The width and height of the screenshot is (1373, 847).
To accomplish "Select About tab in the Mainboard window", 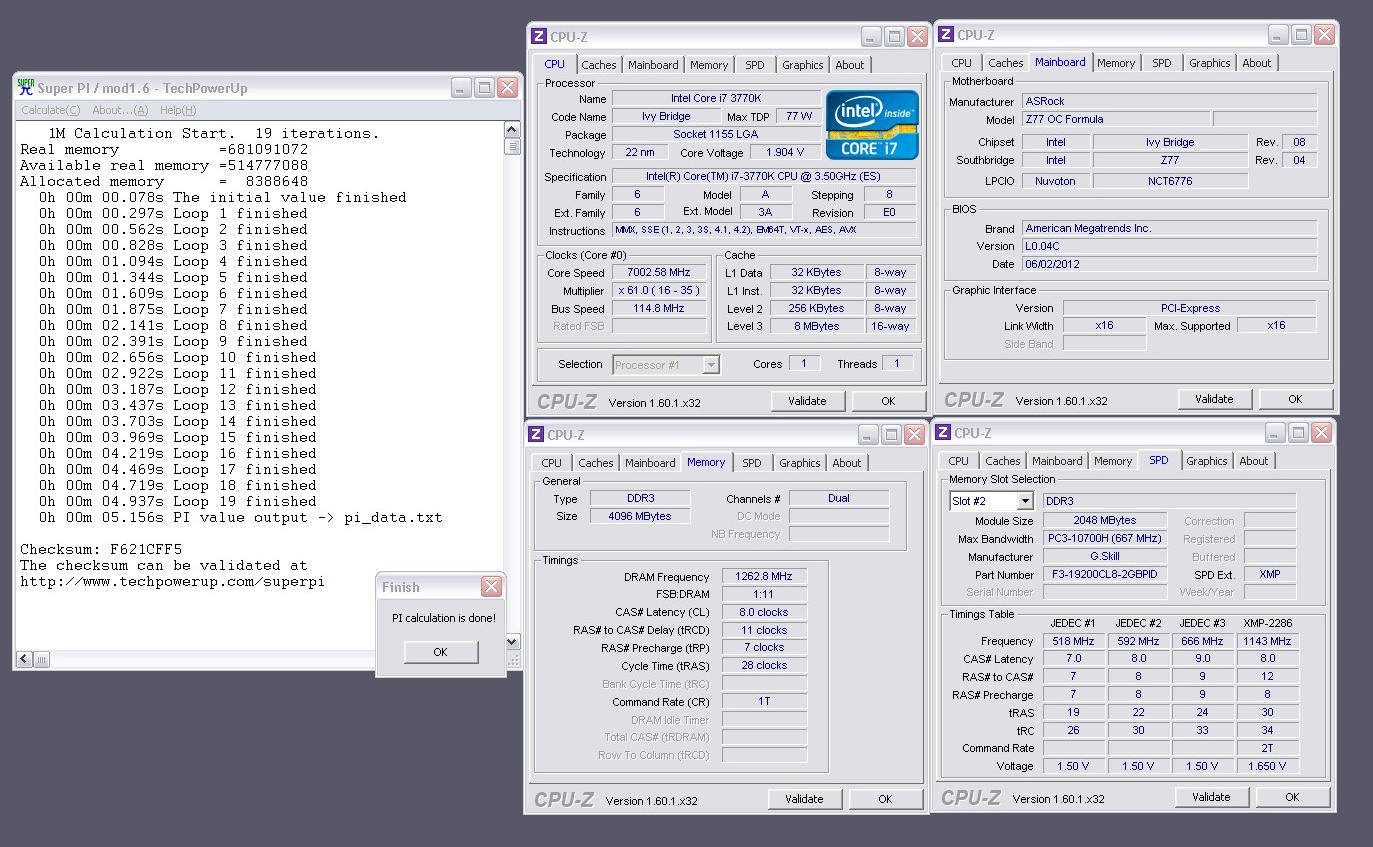I will pyautogui.click(x=1257, y=63).
